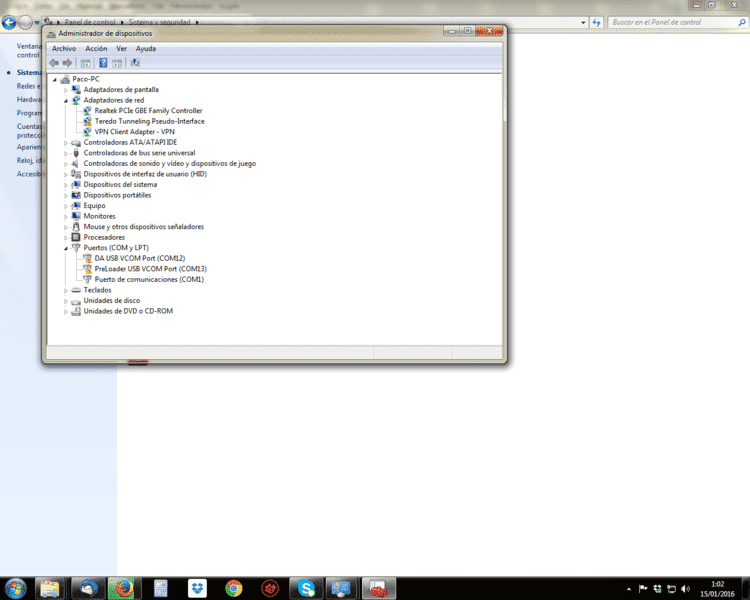The image size is (750, 600).
Task: Click the PreLoader USB VCOM Port warning icon
Action: click(x=87, y=269)
